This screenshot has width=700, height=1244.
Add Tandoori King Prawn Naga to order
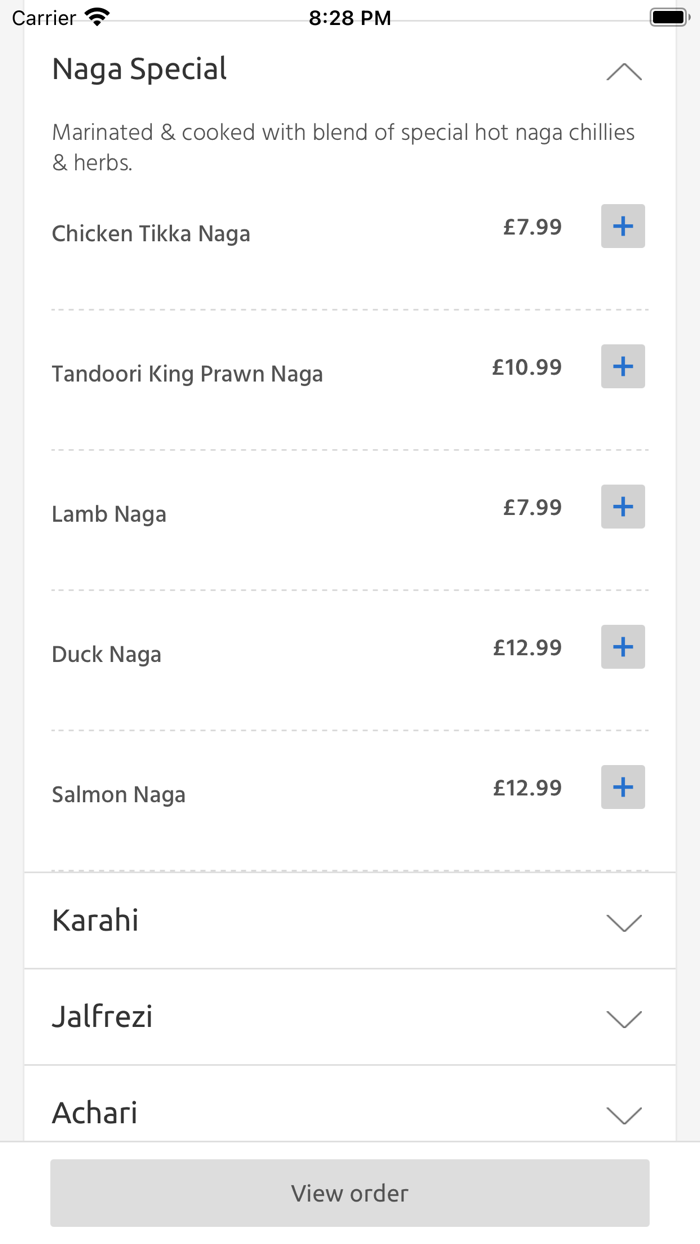[622, 366]
